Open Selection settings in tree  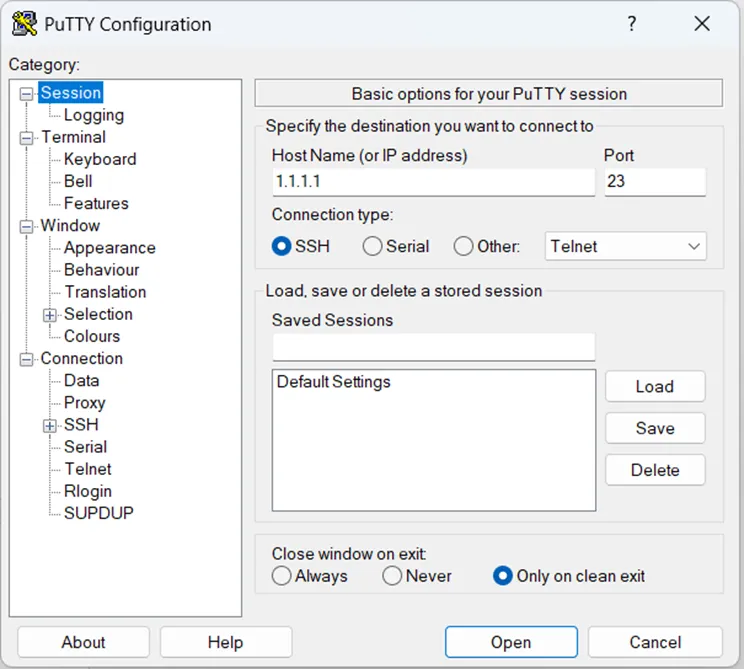click(x=98, y=314)
